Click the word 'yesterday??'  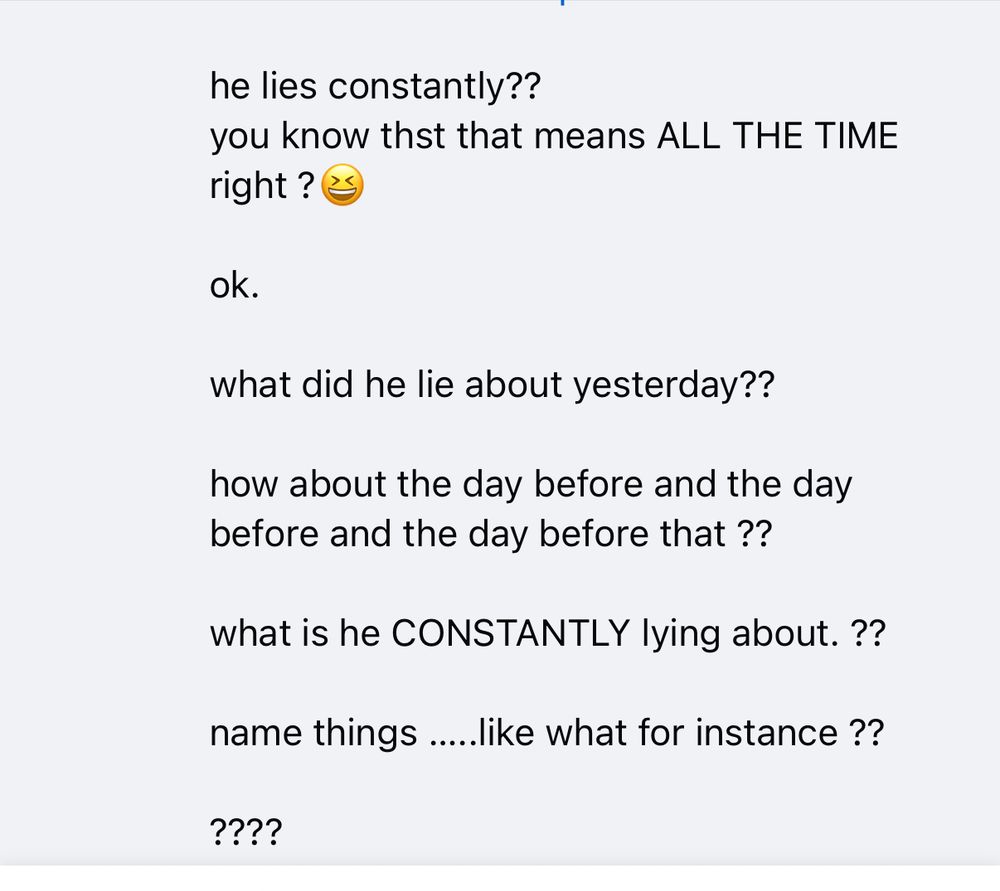click(x=673, y=385)
